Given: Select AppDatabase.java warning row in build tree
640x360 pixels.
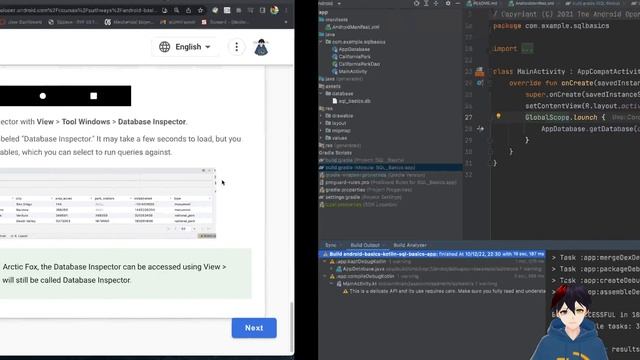Looking at the screenshot, I should [x=439, y=269].
